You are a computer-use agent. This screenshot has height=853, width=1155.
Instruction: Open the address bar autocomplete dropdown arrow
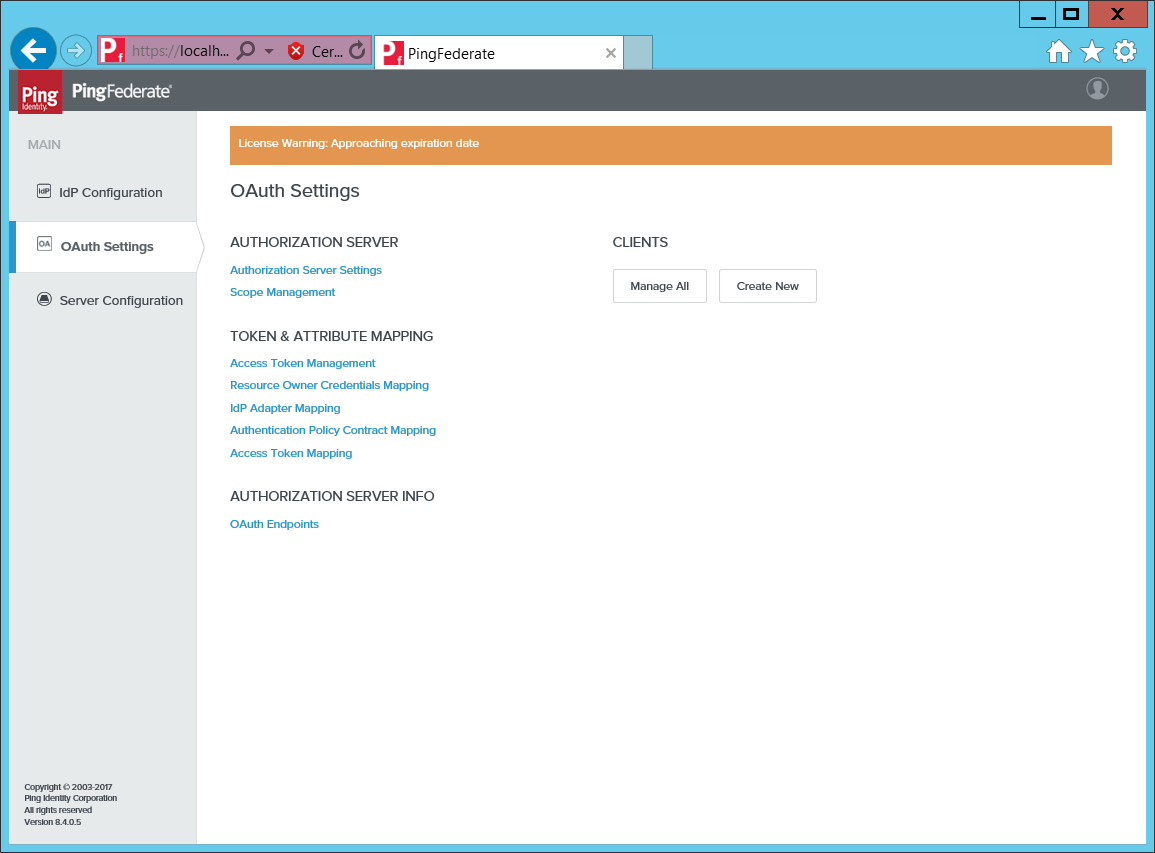pos(269,51)
